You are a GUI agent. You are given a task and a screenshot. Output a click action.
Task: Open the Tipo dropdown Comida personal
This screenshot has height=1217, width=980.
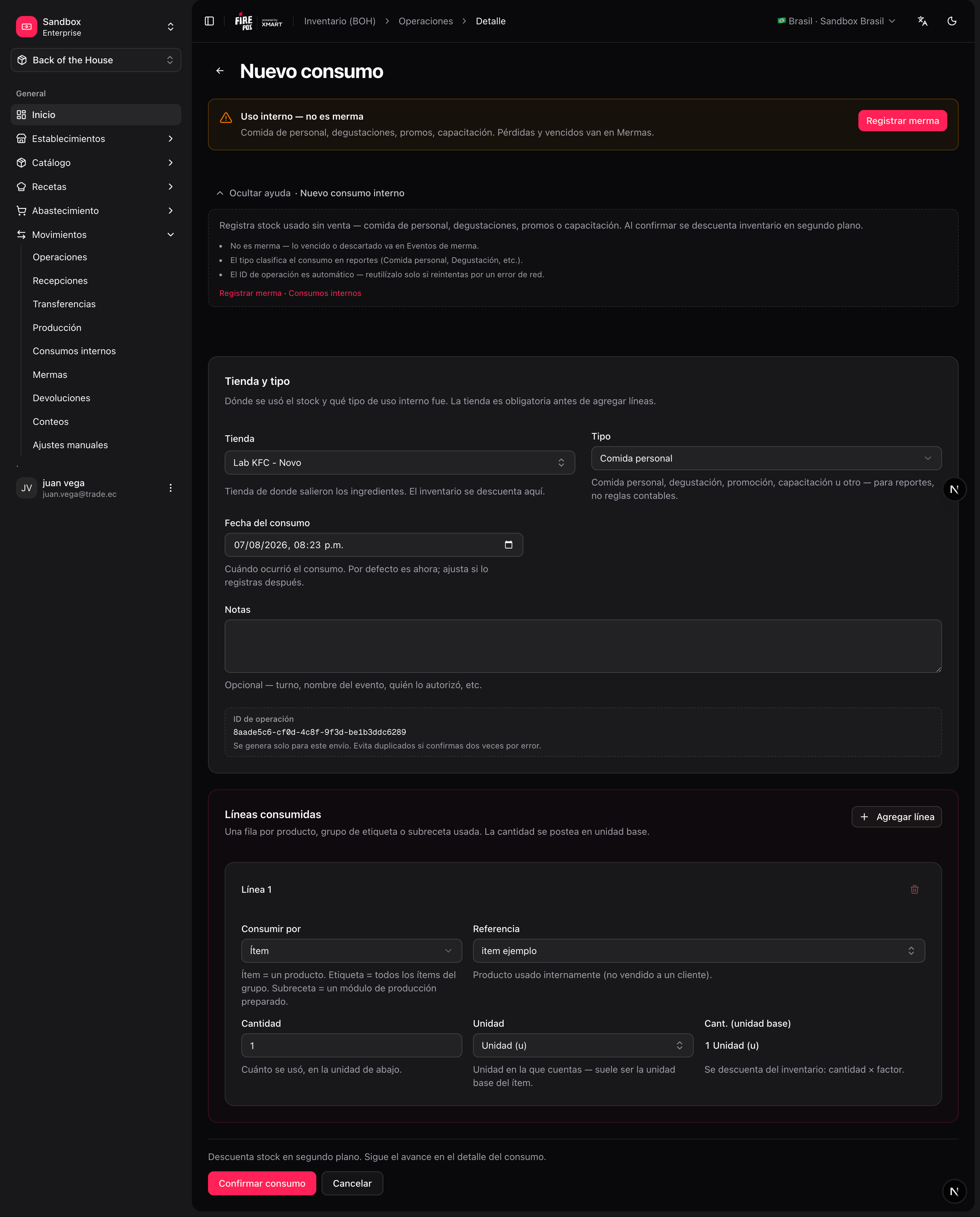(766, 458)
